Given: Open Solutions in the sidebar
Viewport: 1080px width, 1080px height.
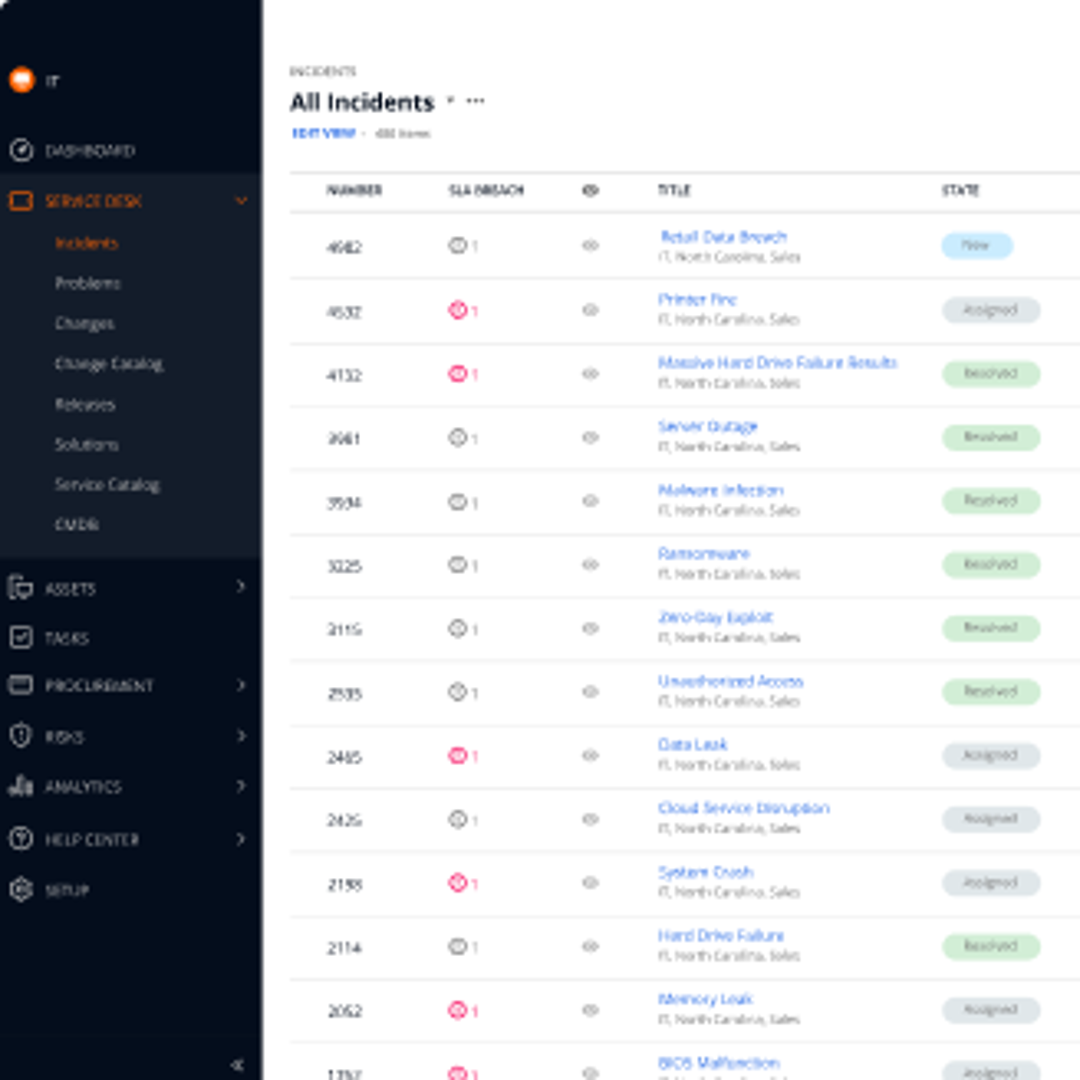Looking at the screenshot, I should 87,444.
